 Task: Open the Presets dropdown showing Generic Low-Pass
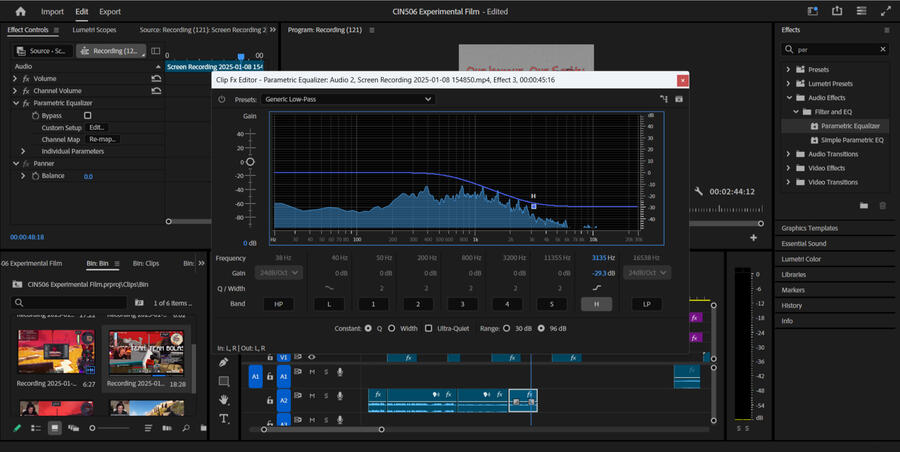pyautogui.click(x=347, y=99)
